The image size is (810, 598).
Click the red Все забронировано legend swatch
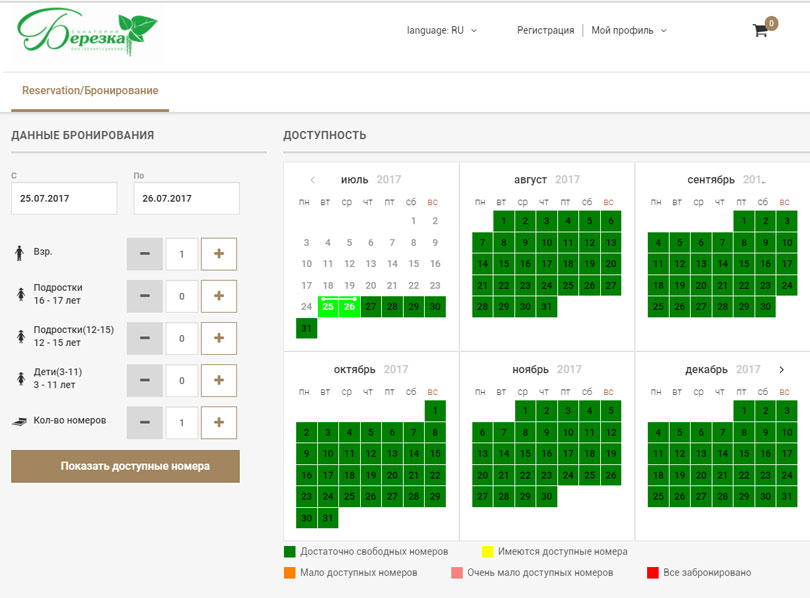pos(653,573)
